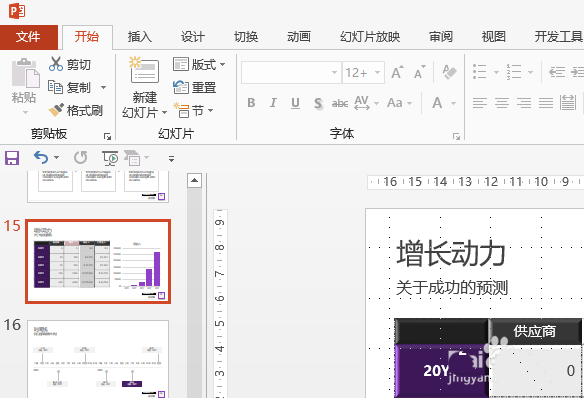The height and width of the screenshot is (398, 584).
Task: Clear all formatting with eraser icon
Action: tap(449, 72)
